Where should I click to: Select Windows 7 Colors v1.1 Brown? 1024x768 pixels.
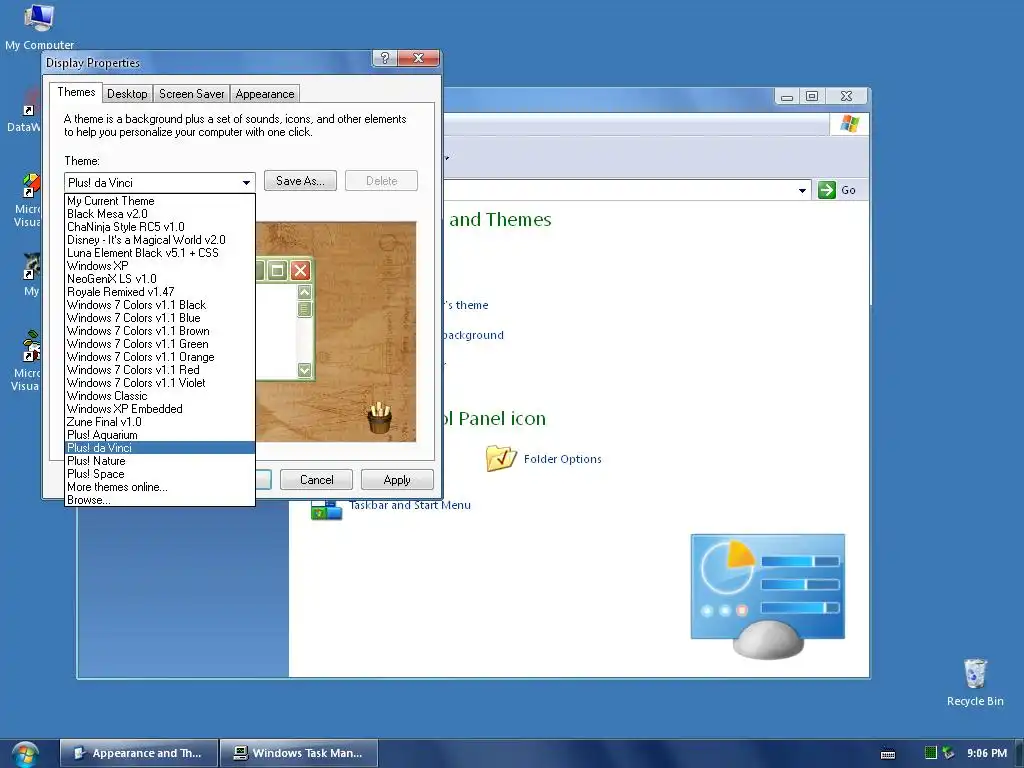pyautogui.click(x=160, y=331)
